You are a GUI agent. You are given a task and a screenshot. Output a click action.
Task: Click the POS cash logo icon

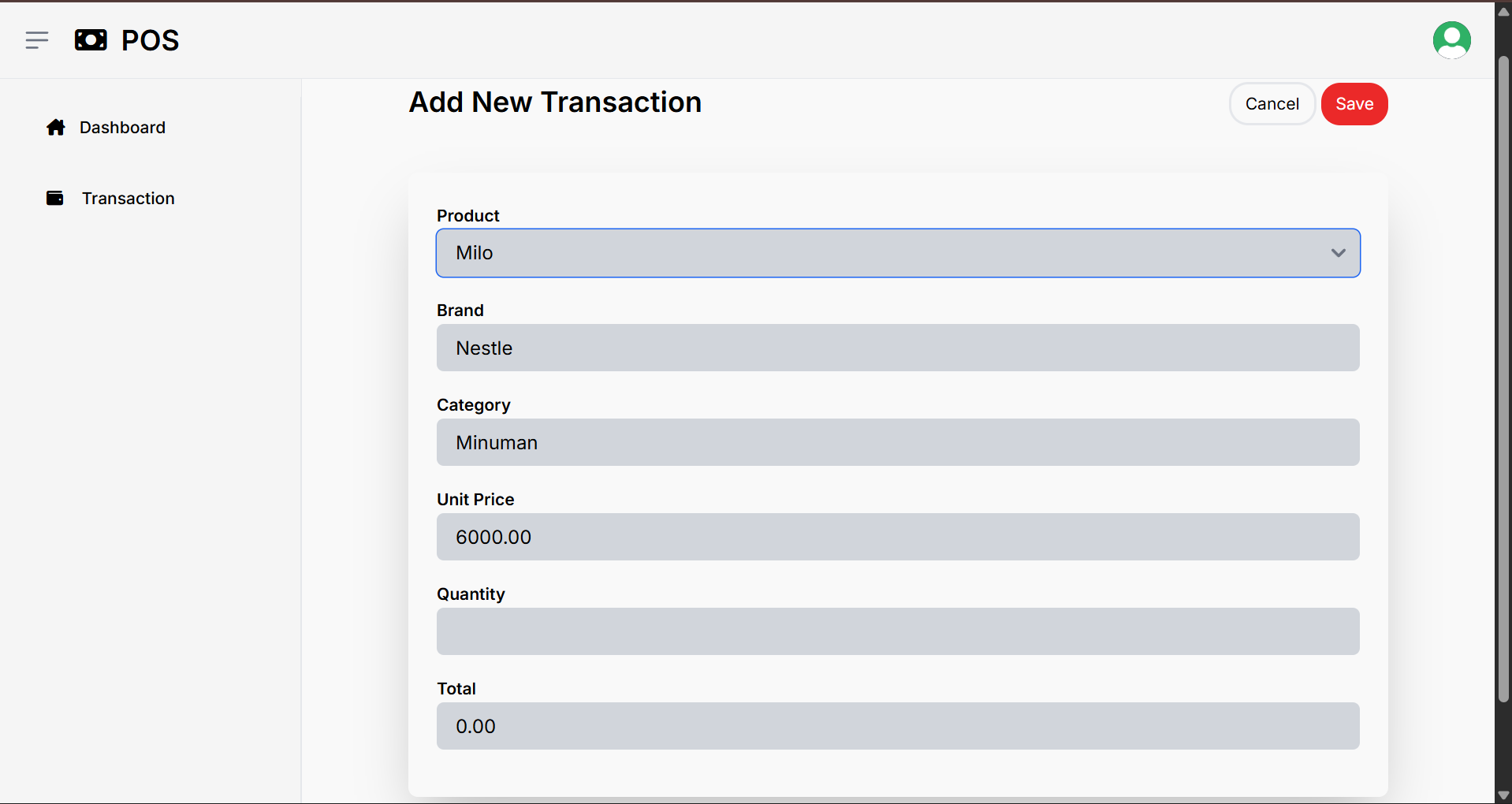click(x=91, y=40)
